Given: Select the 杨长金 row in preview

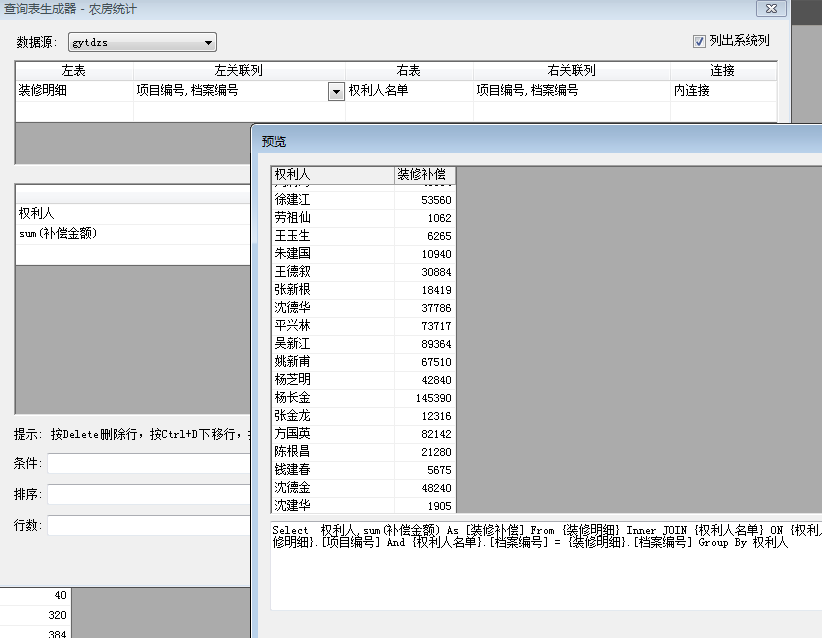Looking at the screenshot, I should coord(332,398).
